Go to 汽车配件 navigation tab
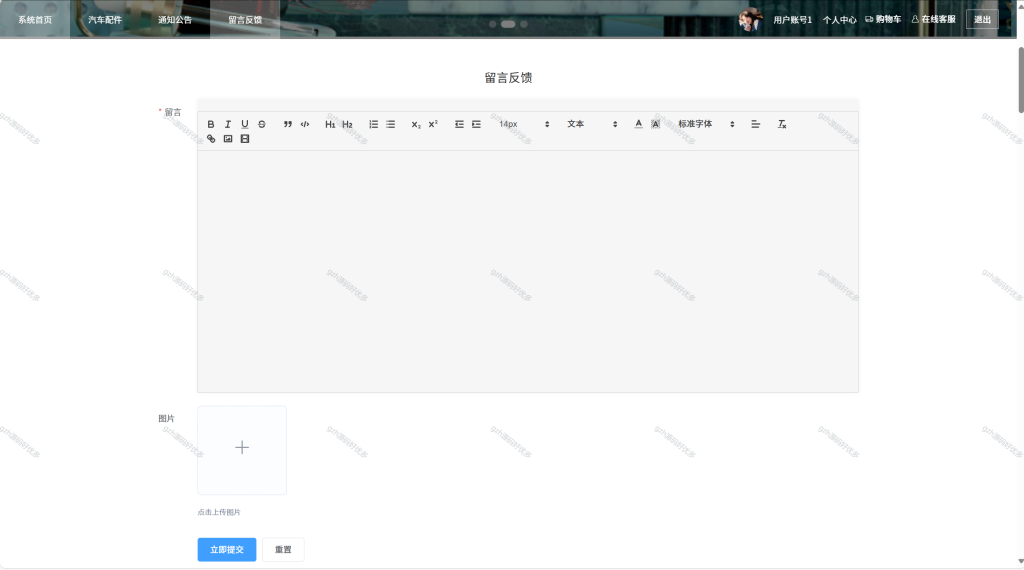This screenshot has height=570, width=1024. click(x=105, y=20)
